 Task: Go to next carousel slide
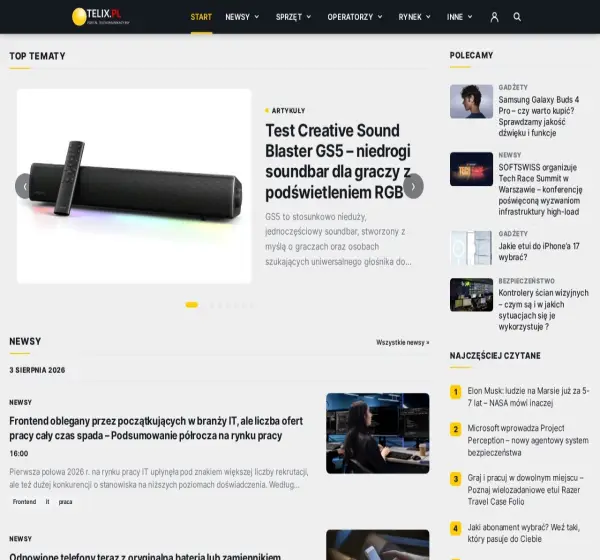tap(413, 186)
